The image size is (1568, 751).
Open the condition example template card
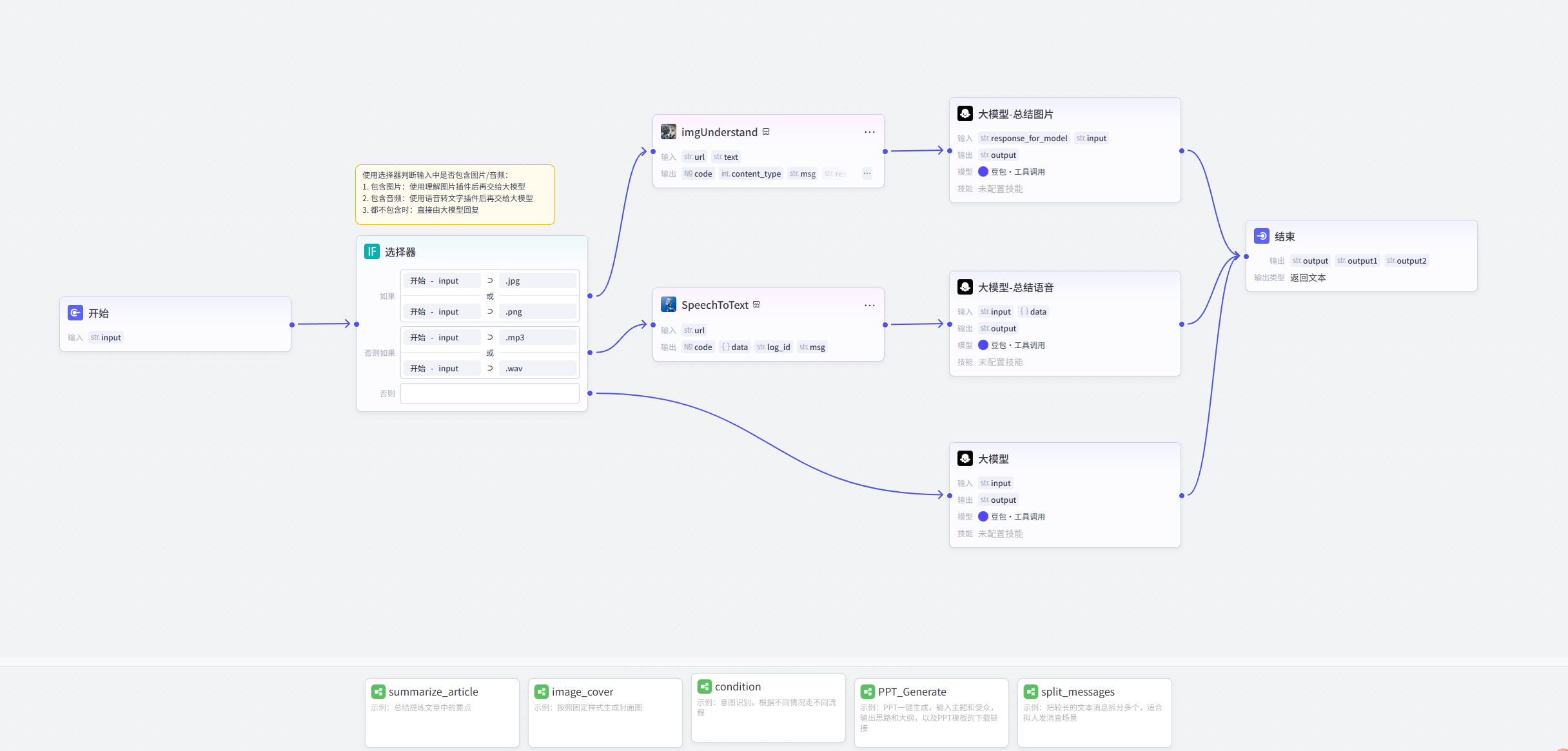768,707
